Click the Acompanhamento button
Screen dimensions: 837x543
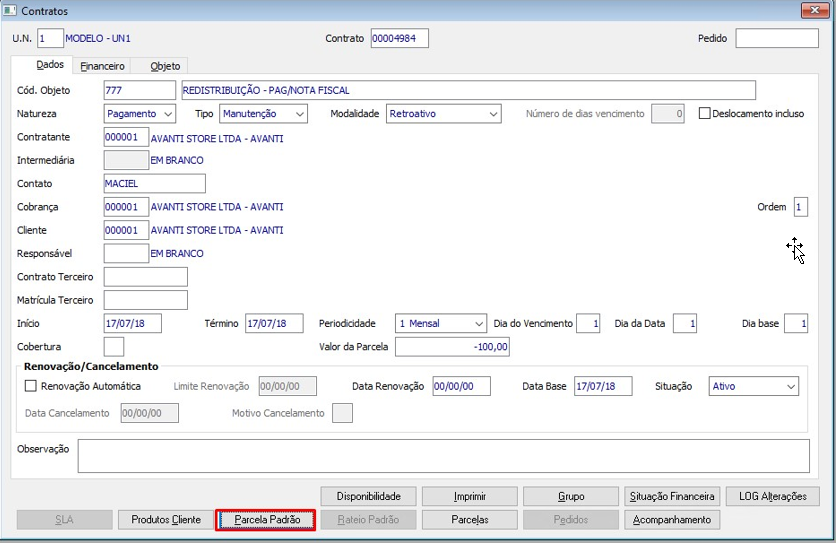672,520
